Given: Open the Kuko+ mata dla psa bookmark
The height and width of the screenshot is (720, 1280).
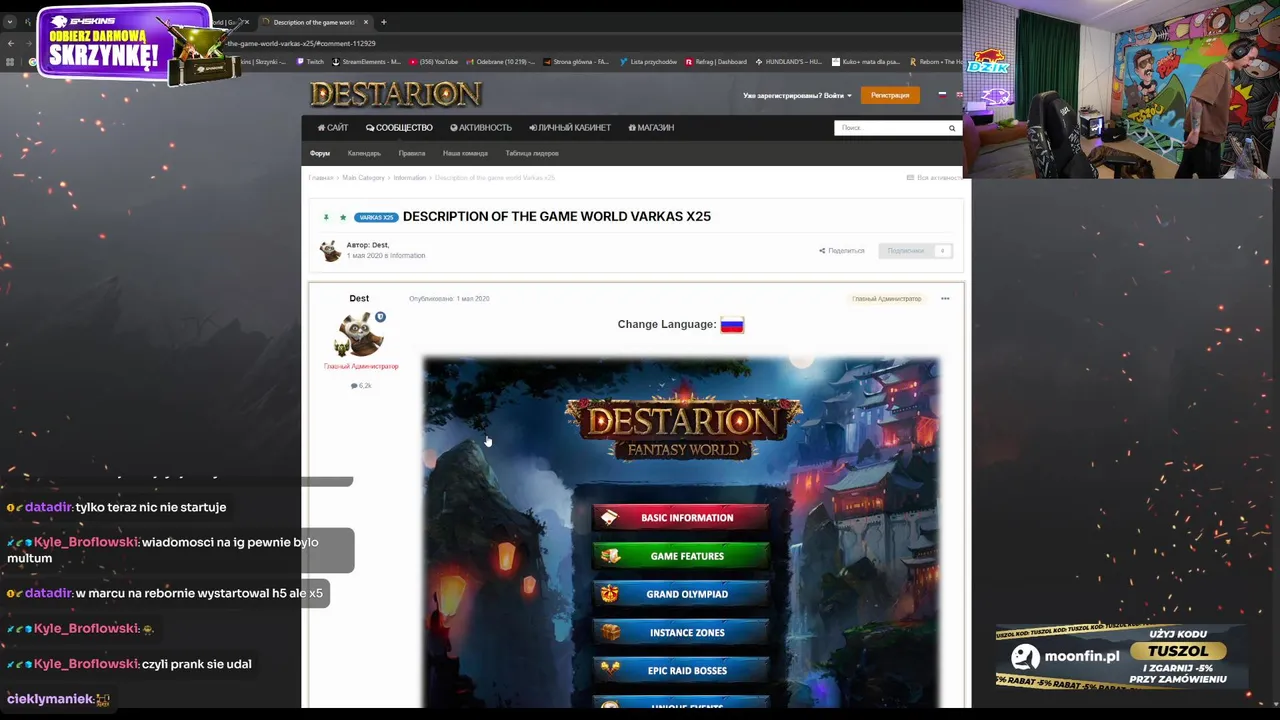Looking at the screenshot, I should click(x=866, y=62).
